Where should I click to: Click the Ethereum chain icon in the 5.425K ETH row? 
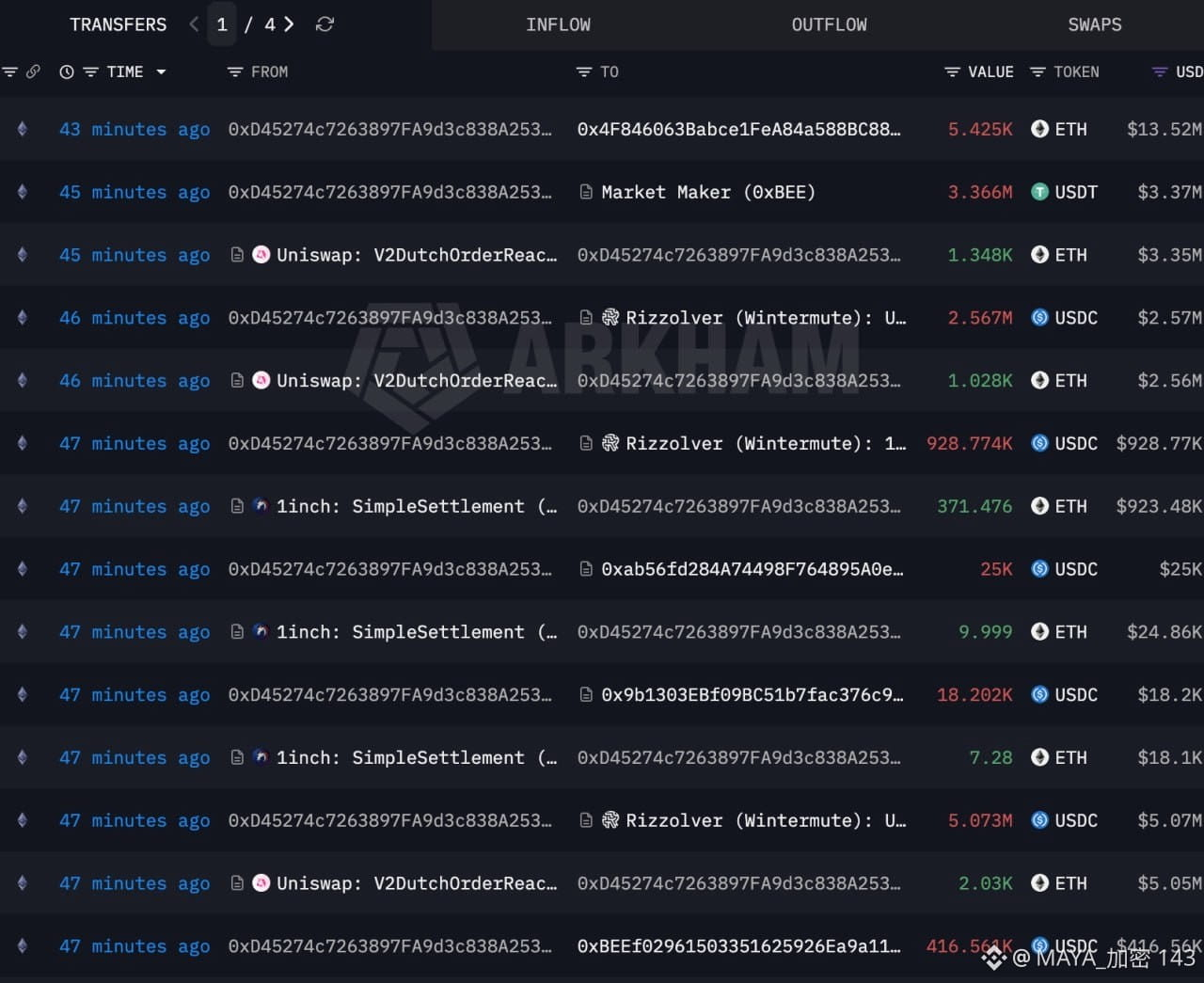(23, 129)
